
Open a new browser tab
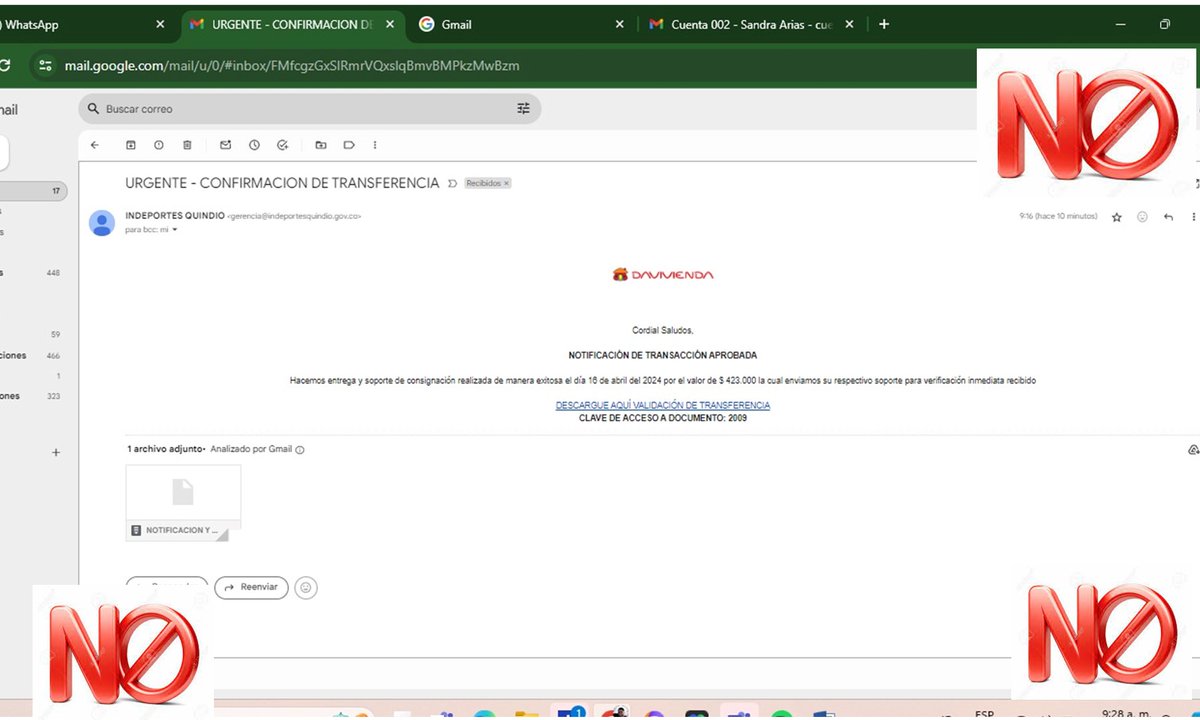point(884,25)
